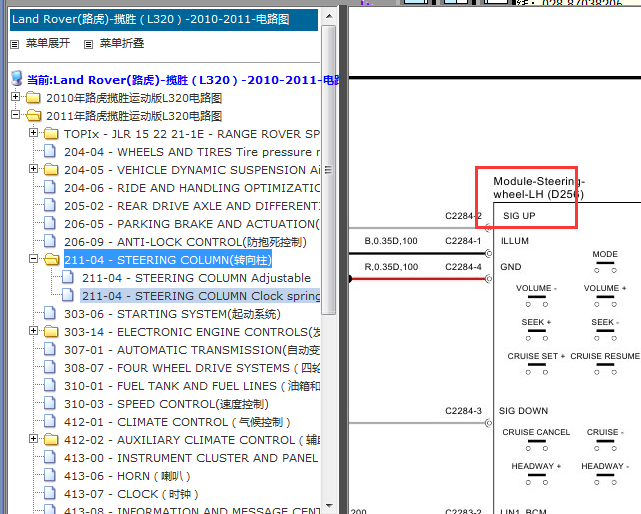Viewport: 641px width, 514px height.
Task: Open 204-04 Wheels and Tires pressure entry
Action: [192, 152]
